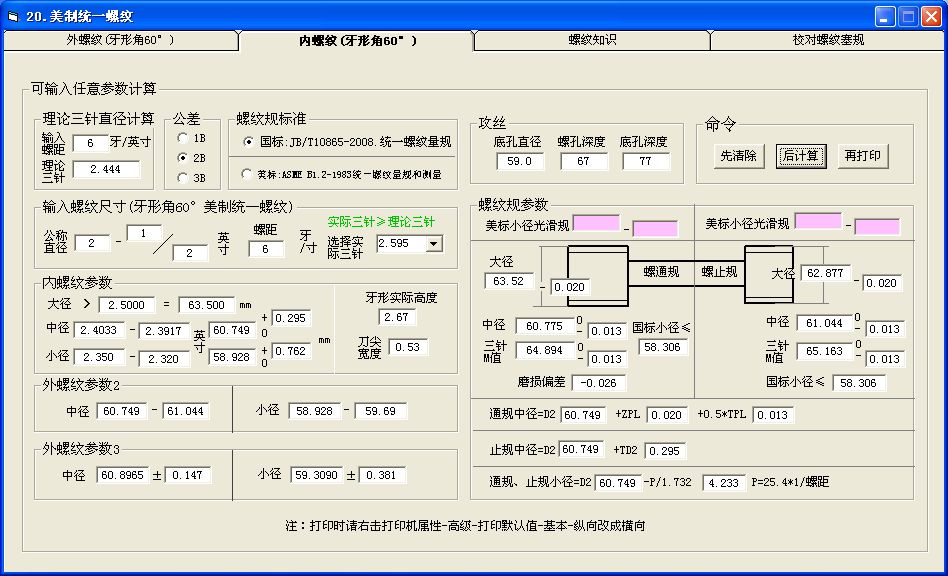The height and width of the screenshot is (576, 948).
Task: Click the 国标小径≤ field under 螺止规
Action: tap(859, 383)
